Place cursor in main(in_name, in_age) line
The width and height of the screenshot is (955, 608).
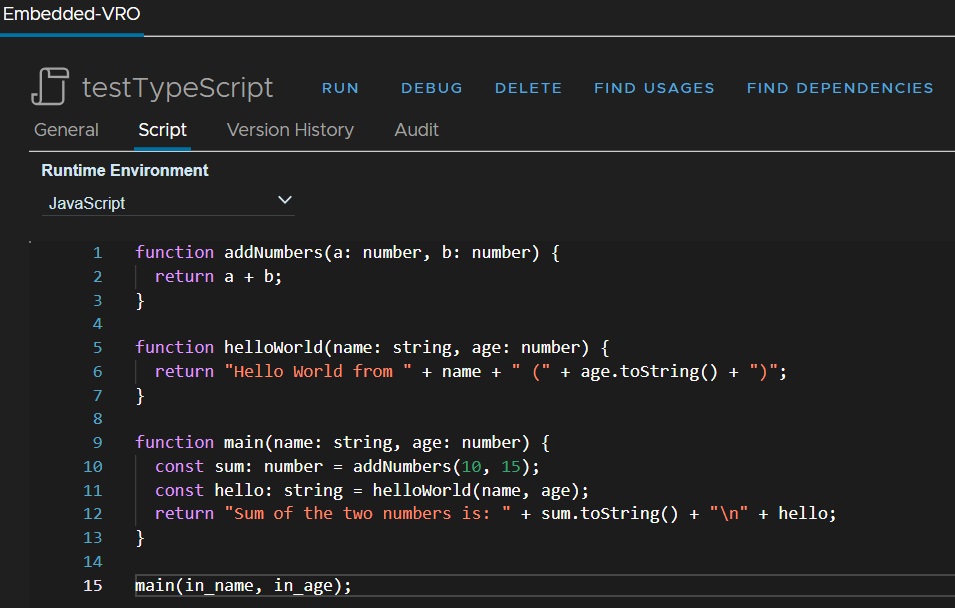pos(243,585)
